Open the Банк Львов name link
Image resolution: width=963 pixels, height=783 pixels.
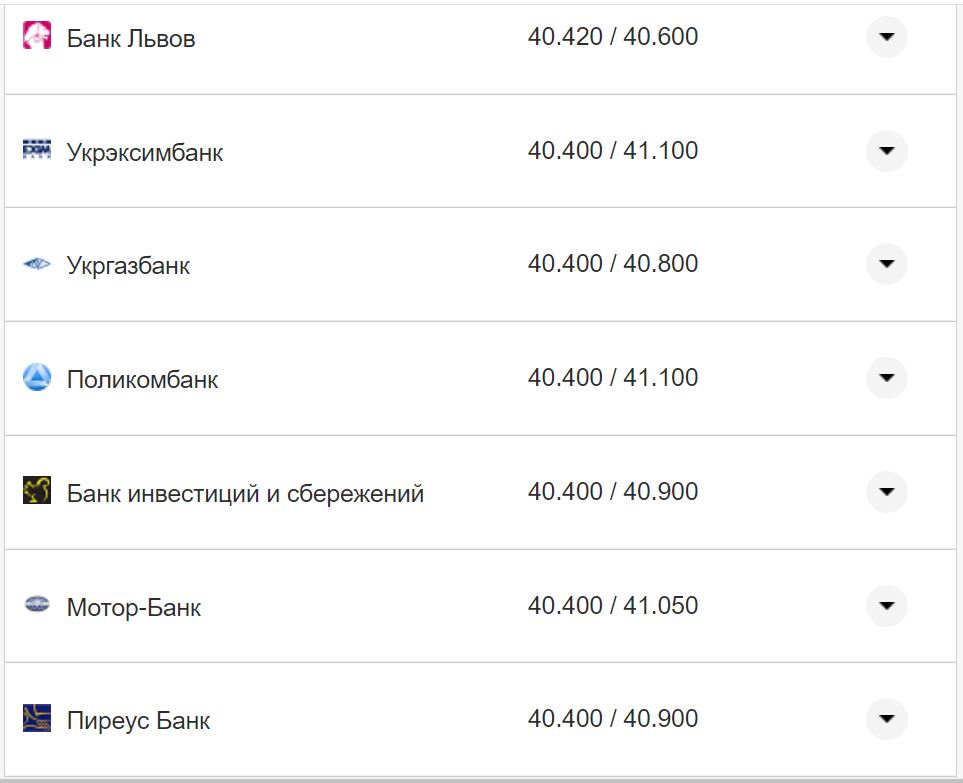(x=131, y=39)
